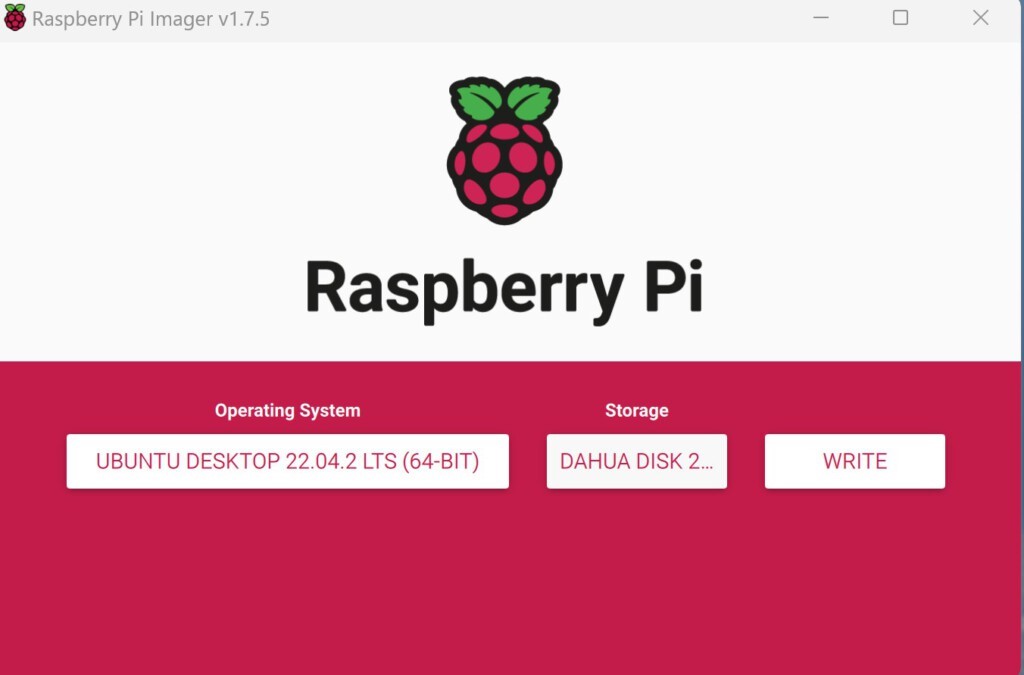The image size is (1024, 675).
Task: Close the Raspberry Pi Imager window
Action: (980, 18)
